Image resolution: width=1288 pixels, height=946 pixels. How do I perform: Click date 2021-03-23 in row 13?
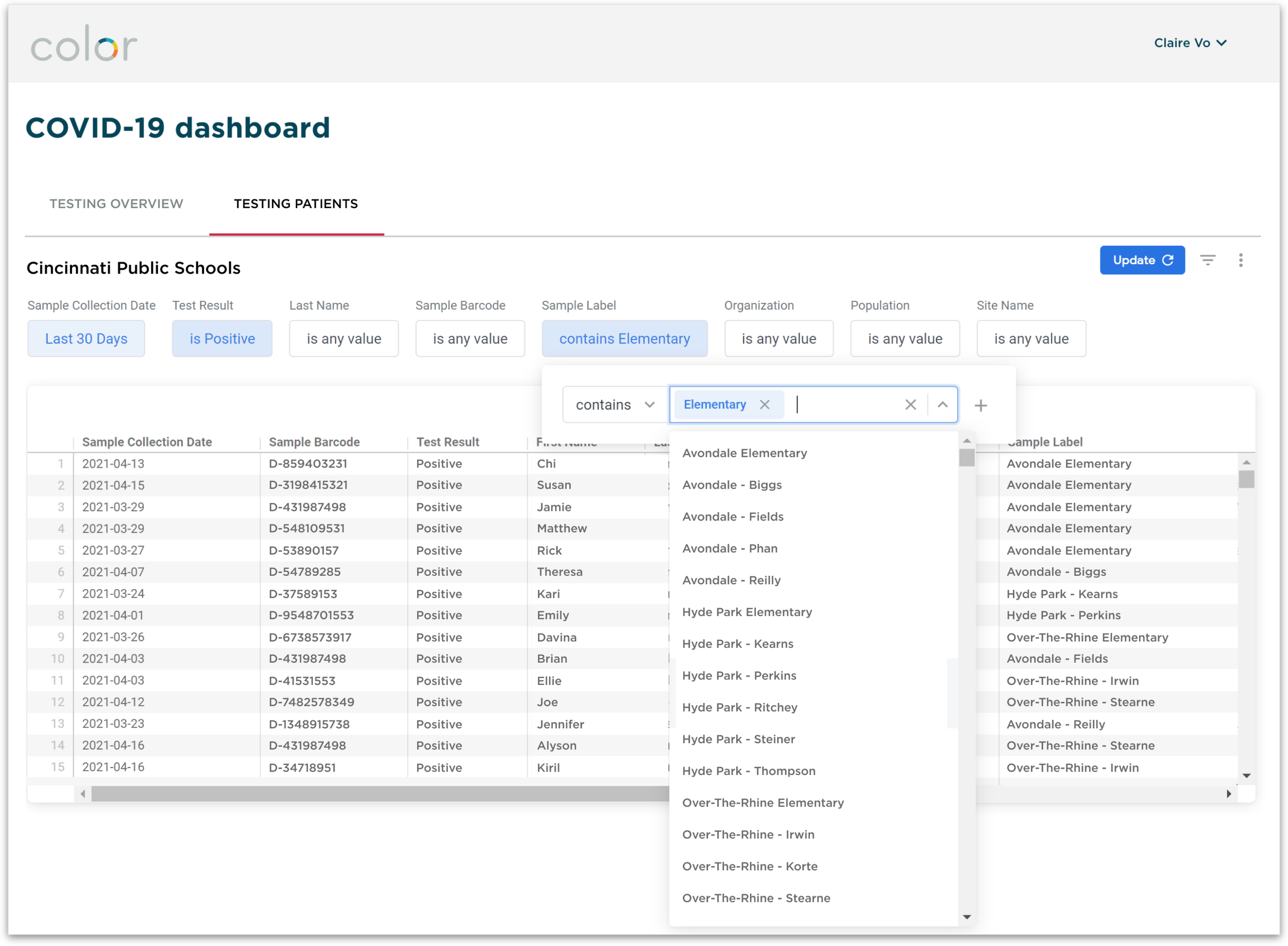113,723
